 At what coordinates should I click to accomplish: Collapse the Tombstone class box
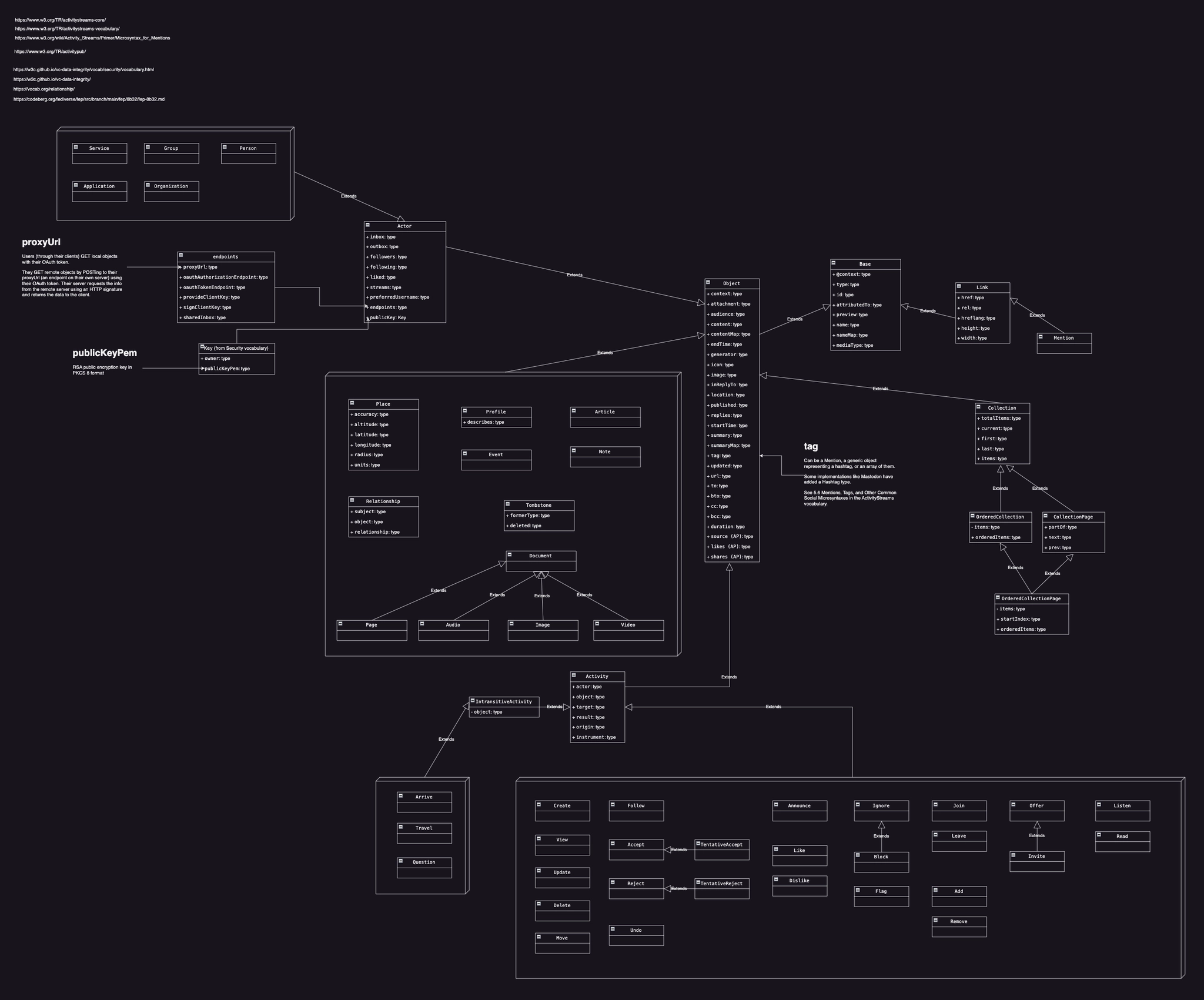point(508,504)
